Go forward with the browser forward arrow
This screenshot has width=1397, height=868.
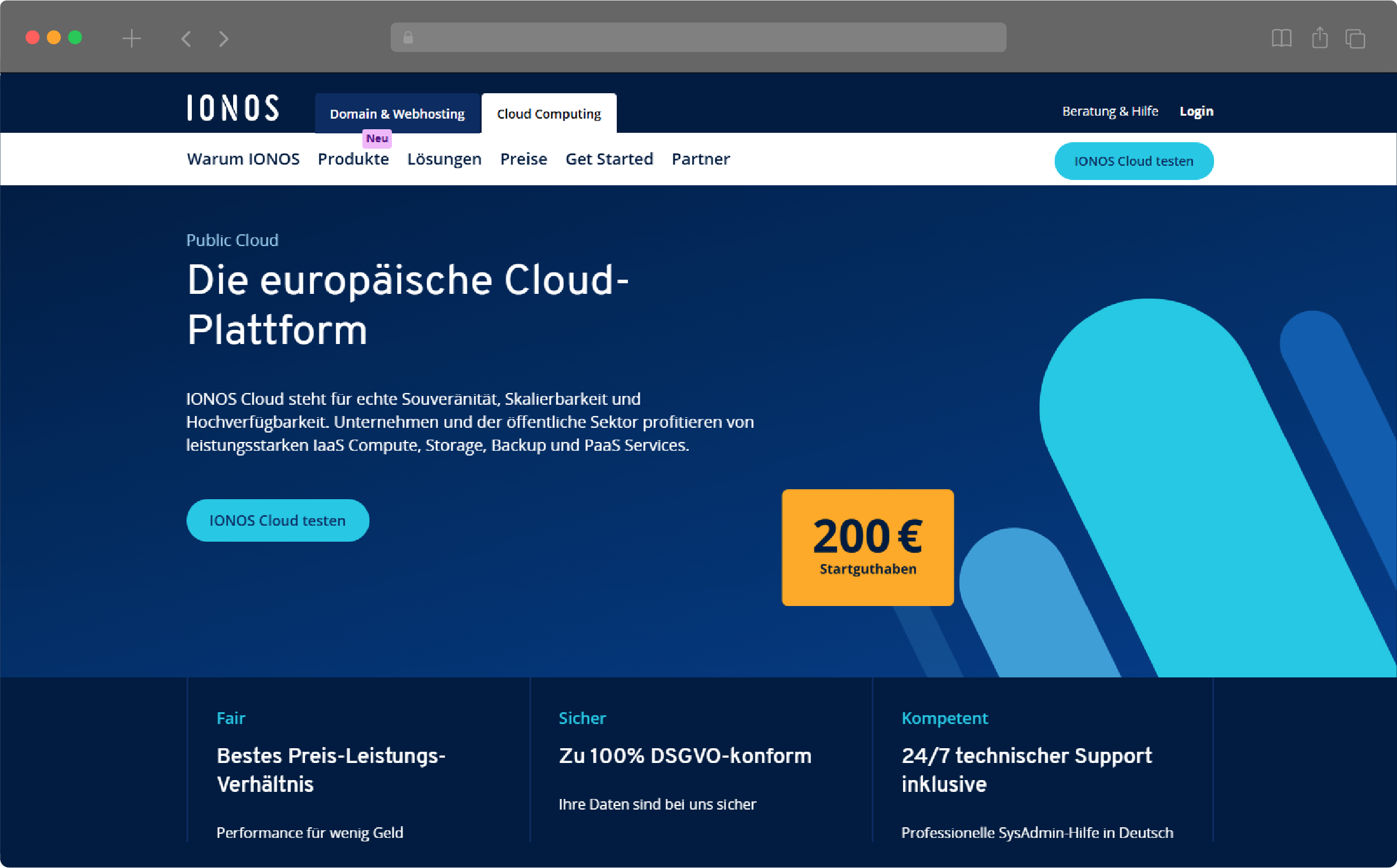coord(224,39)
